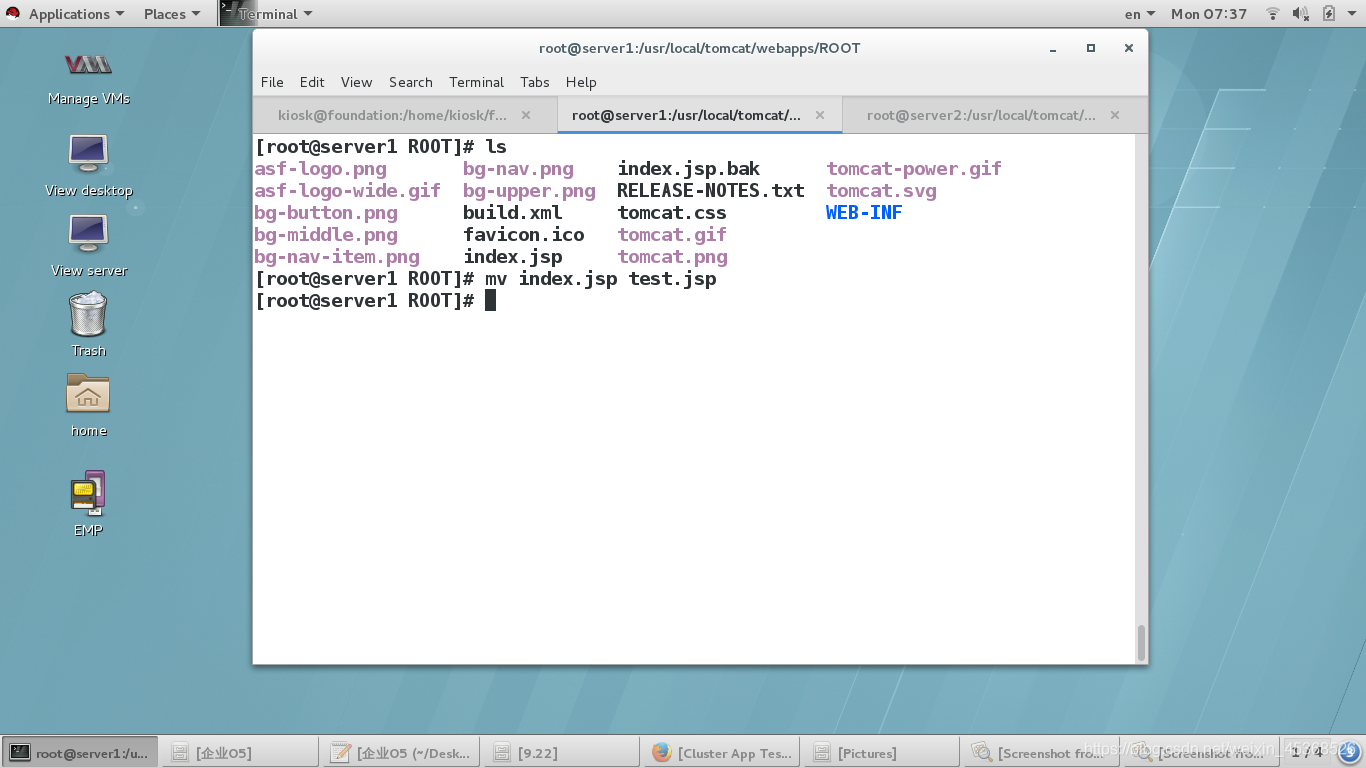
Task: Open the en input language dropdown
Action: coord(1139,14)
